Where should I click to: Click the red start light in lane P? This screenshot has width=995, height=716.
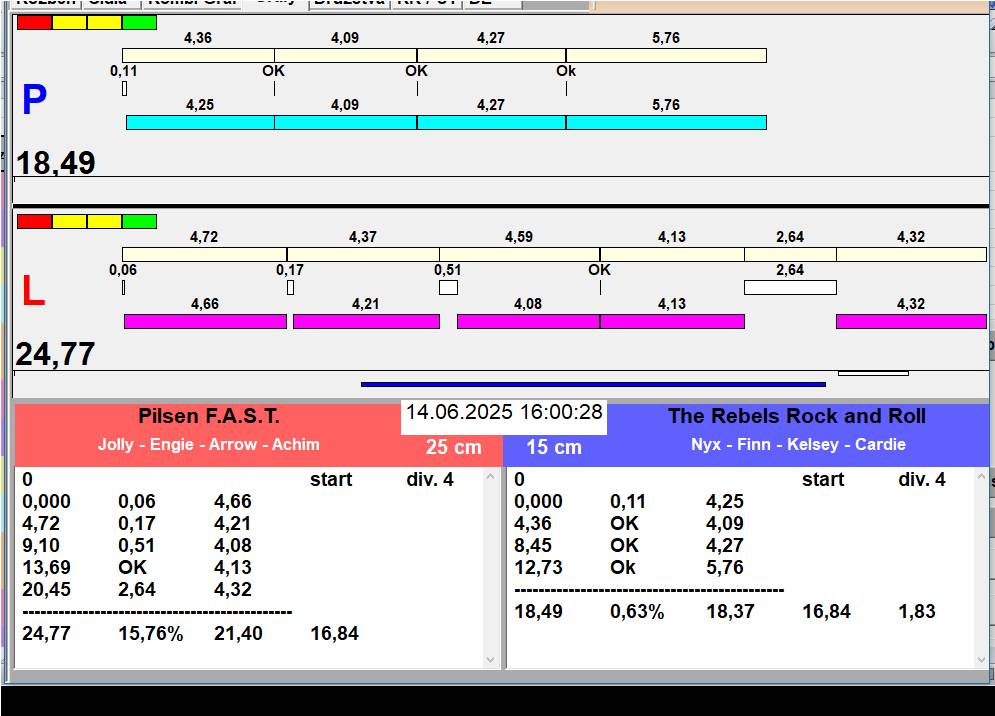pyautogui.click(x=34, y=22)
